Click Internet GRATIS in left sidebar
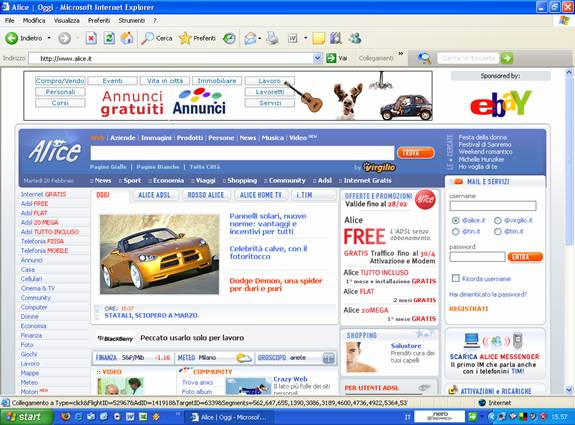Viewport: 575px width, 425px height. pos(43,194)
